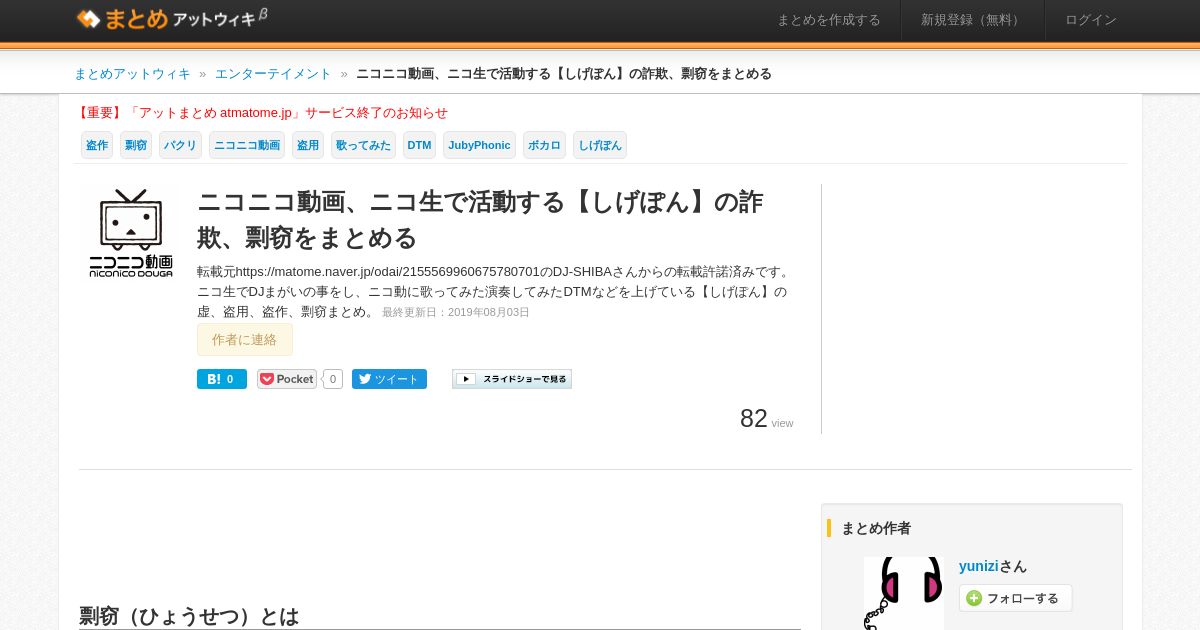This screenshot has height=630, width=1200.
Task: Open the ログイン link
Action: 1091,20
